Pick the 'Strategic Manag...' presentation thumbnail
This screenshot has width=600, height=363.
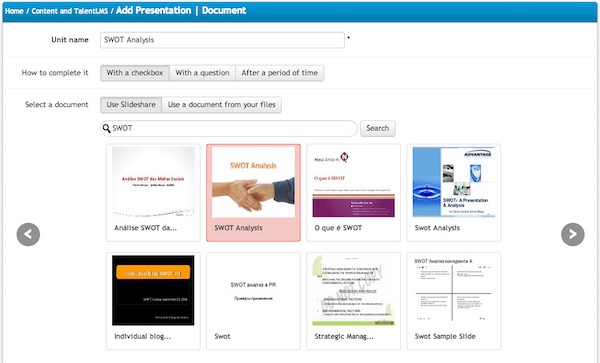354,301
